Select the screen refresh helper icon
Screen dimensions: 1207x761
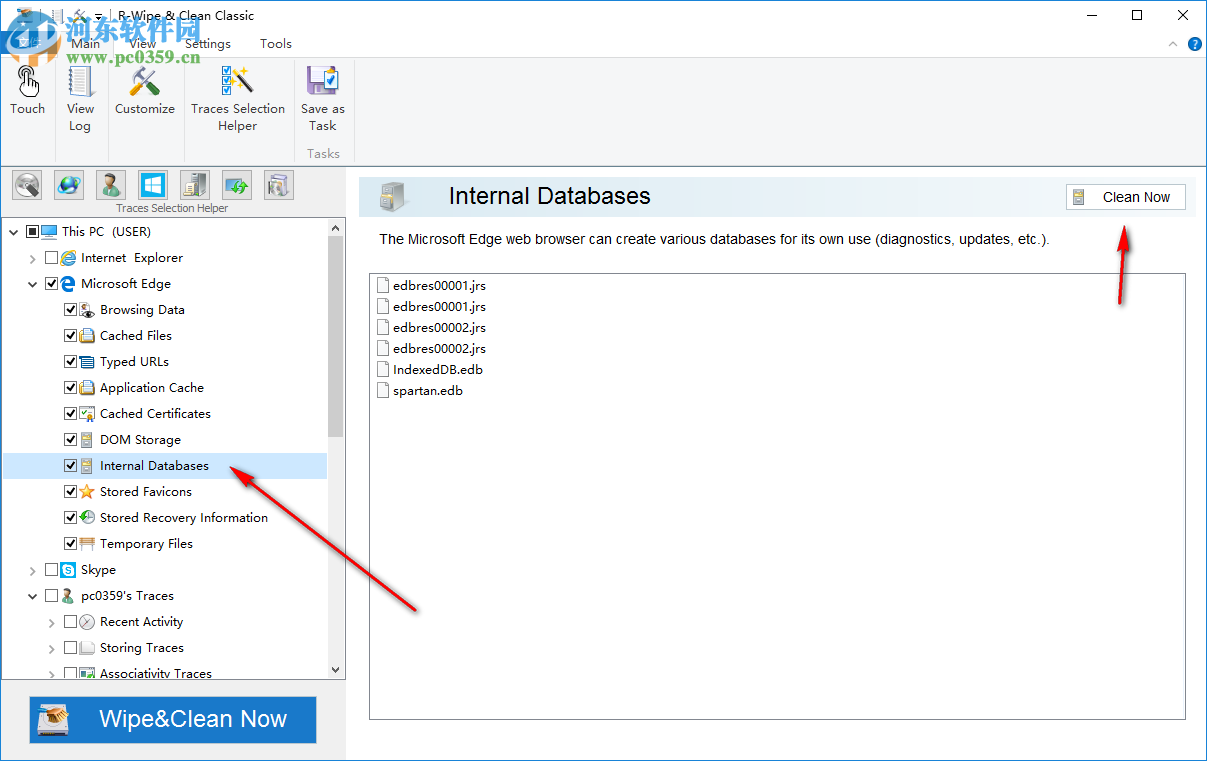click(x=237, y=185)
